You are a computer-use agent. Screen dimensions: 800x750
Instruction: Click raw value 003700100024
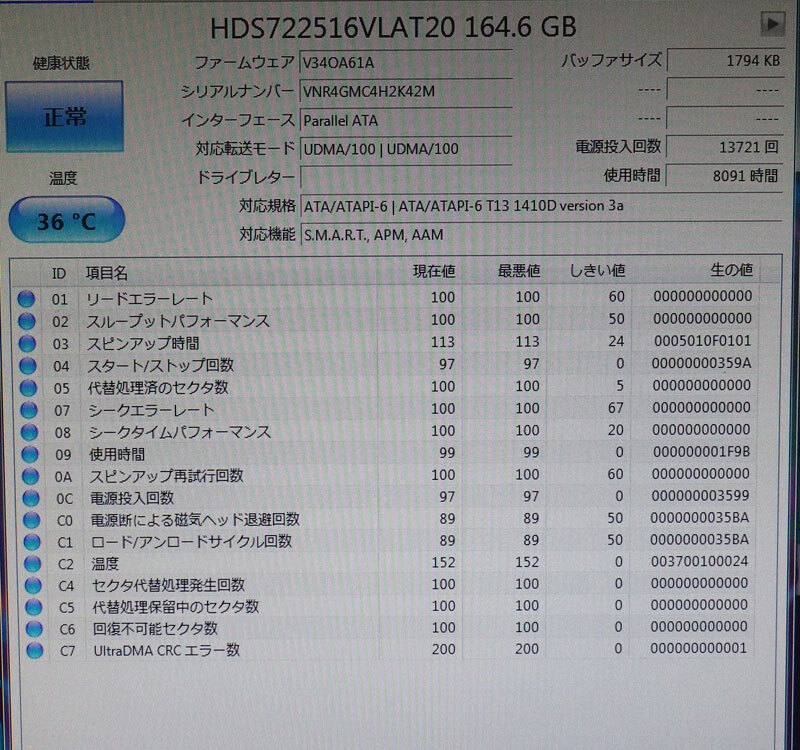(699, 561)
